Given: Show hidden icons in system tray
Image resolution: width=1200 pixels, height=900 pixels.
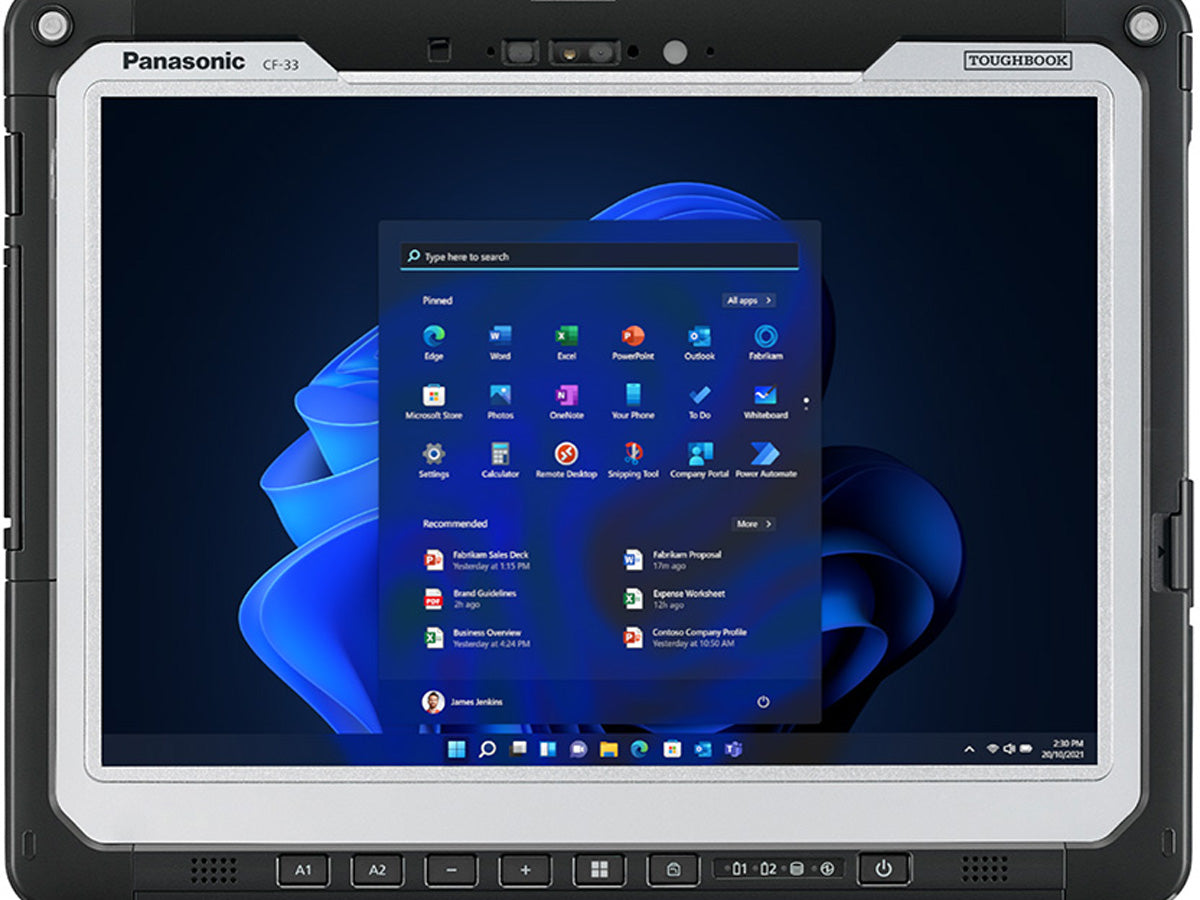Looking at the screenshot, I should (968, 749).
